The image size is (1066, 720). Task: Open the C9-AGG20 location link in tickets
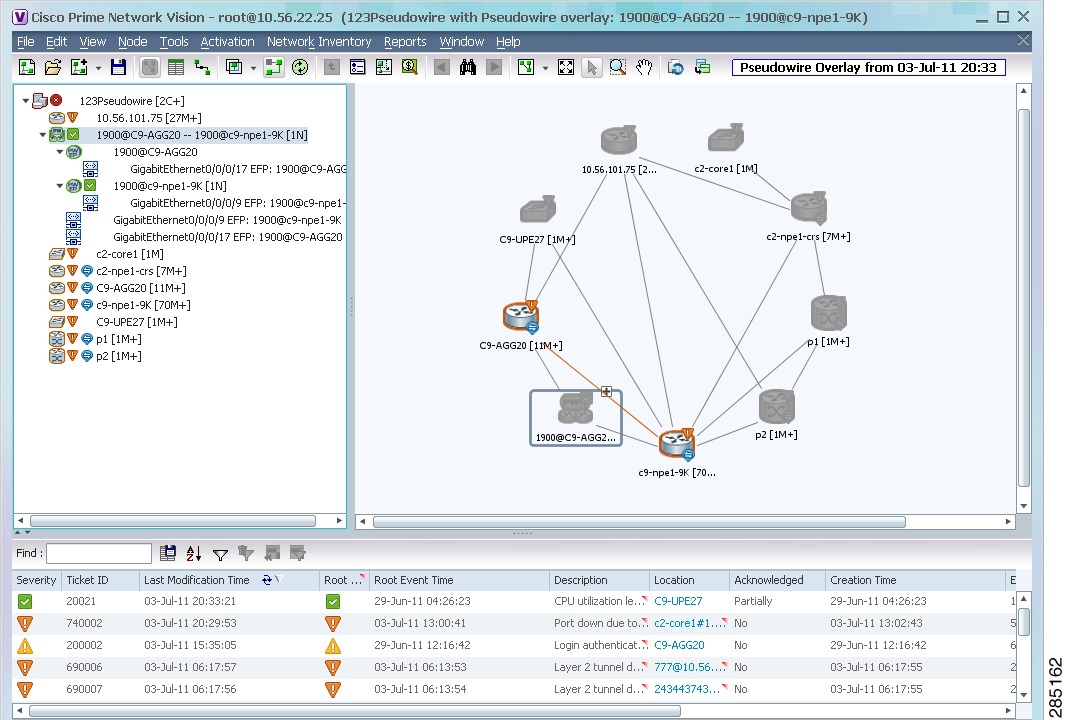click(679, 645)
